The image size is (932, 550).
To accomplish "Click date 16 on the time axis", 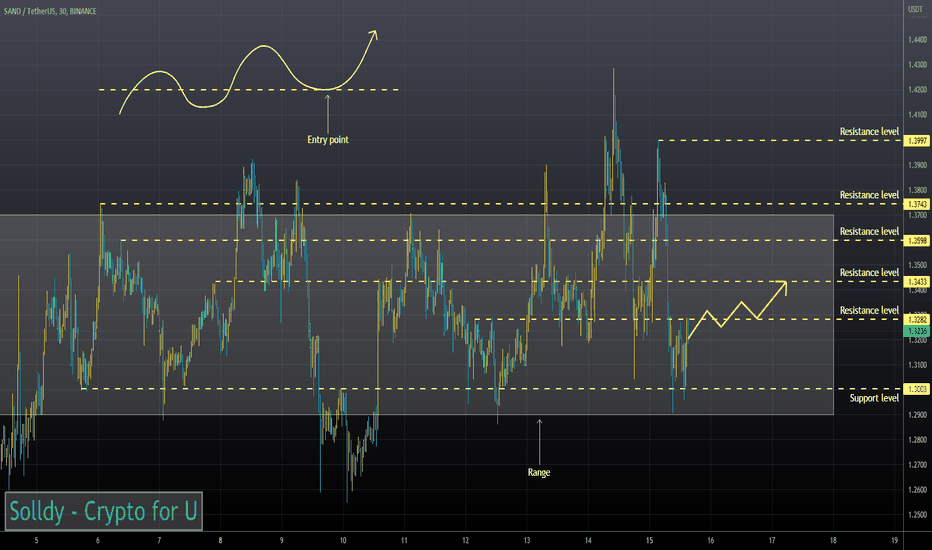I will [710, 540].
